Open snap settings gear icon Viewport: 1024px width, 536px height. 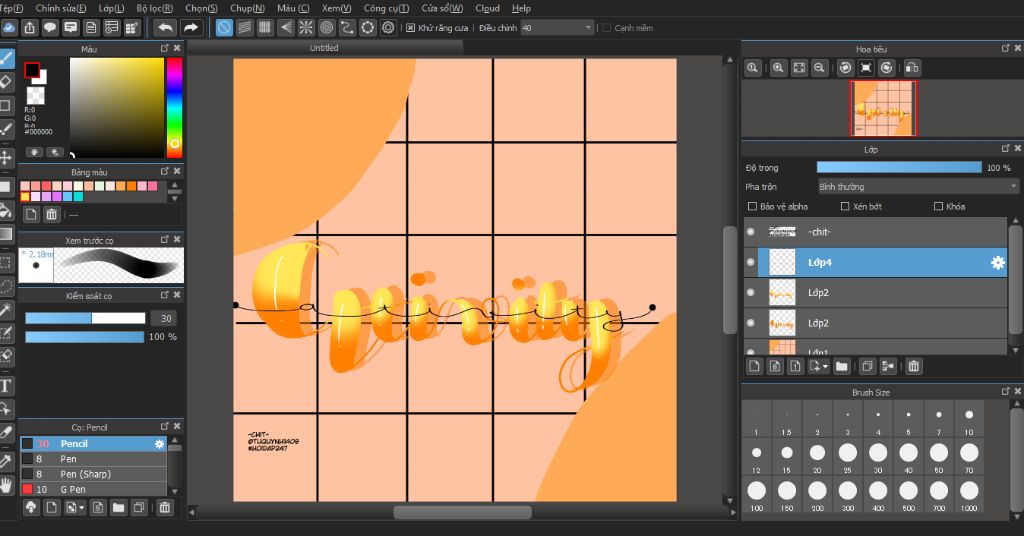click(x=389, y=27)
